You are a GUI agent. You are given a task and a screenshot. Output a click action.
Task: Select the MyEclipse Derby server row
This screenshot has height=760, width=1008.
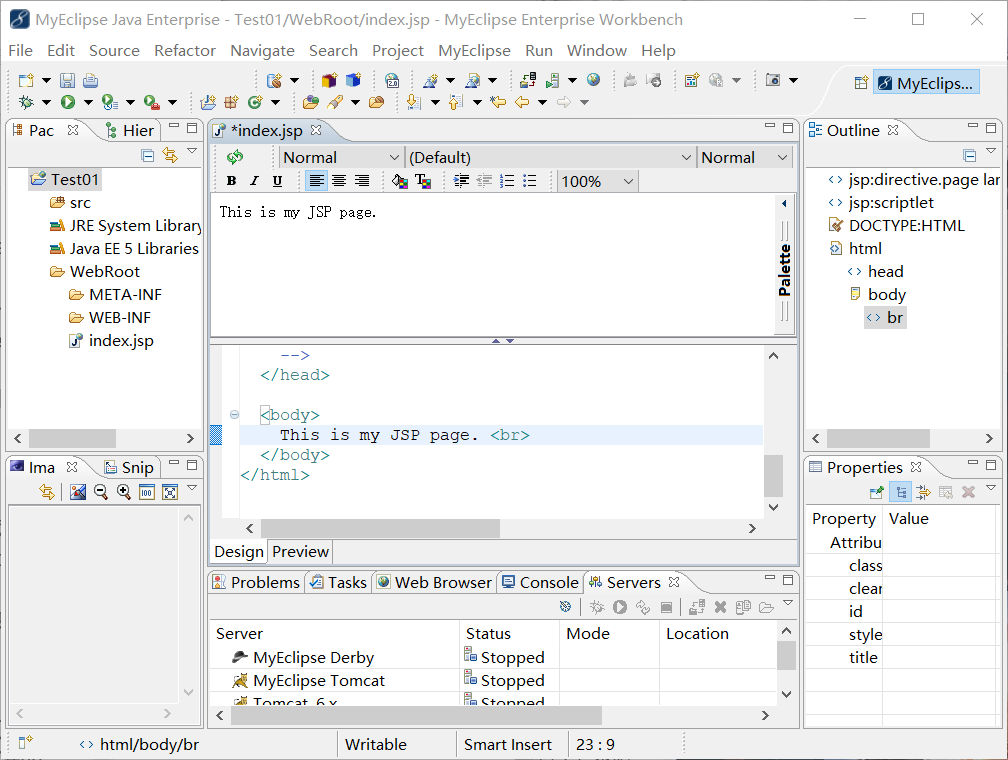[494, 657]
